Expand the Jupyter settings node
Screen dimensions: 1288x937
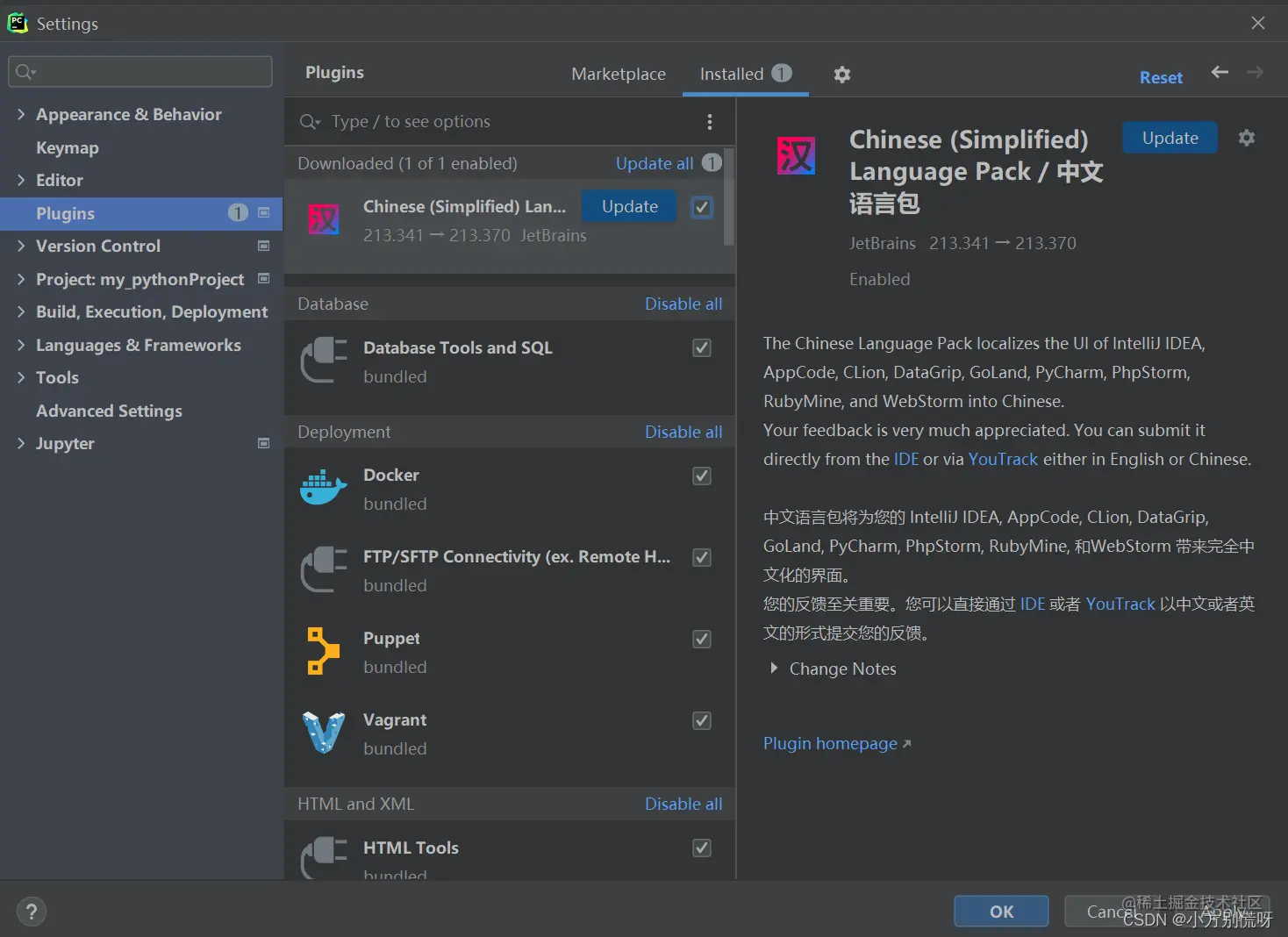[x=21, y=443]
